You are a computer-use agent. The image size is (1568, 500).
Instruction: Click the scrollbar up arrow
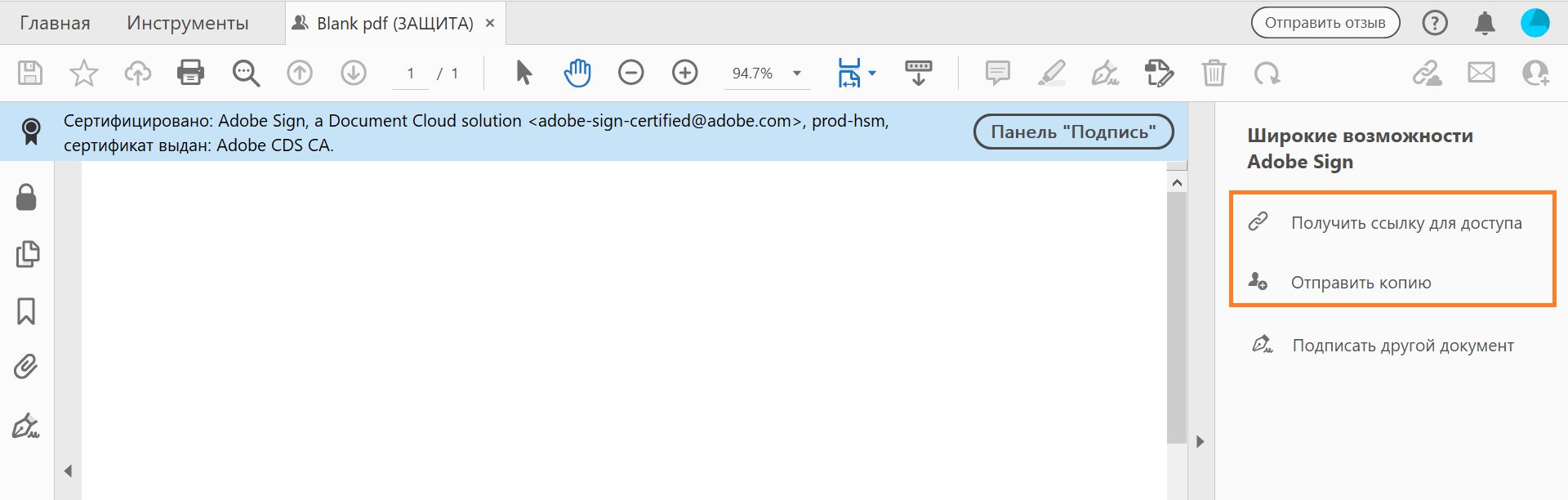[1177, 183]
